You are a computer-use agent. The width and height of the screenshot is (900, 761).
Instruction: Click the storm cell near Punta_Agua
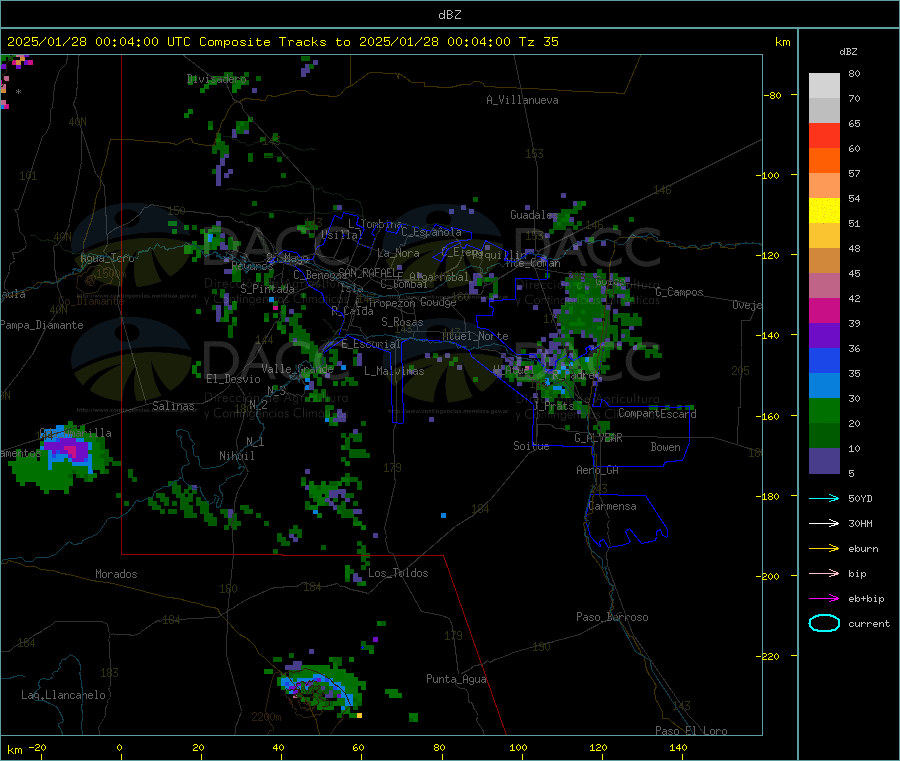(319, 688)
